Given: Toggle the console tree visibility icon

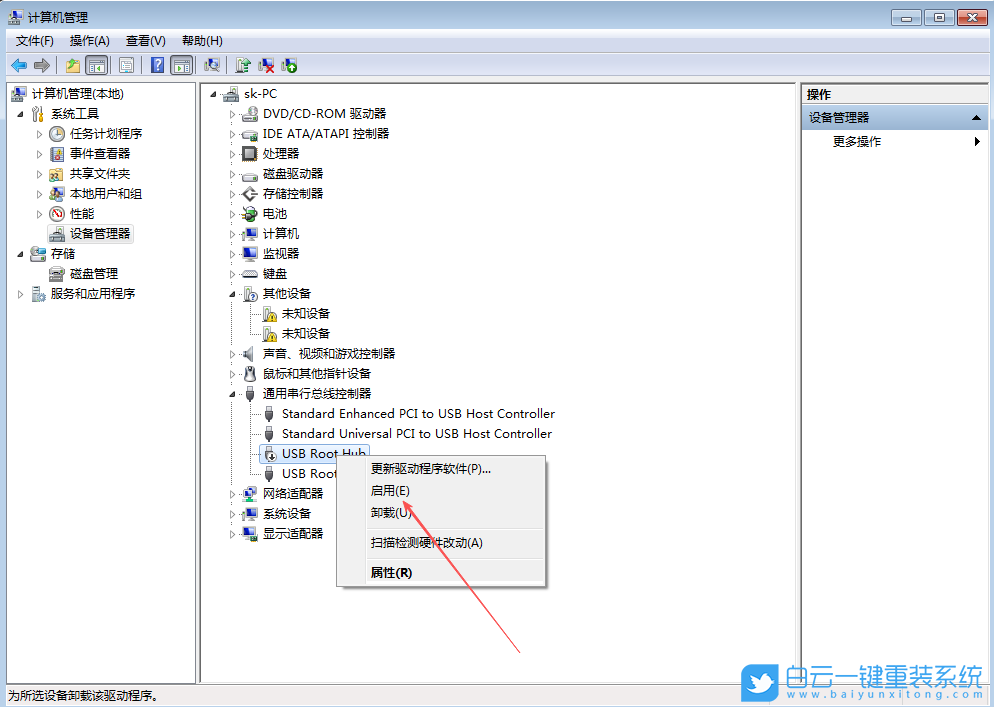Looking at the screenshot, I should 95,65.
